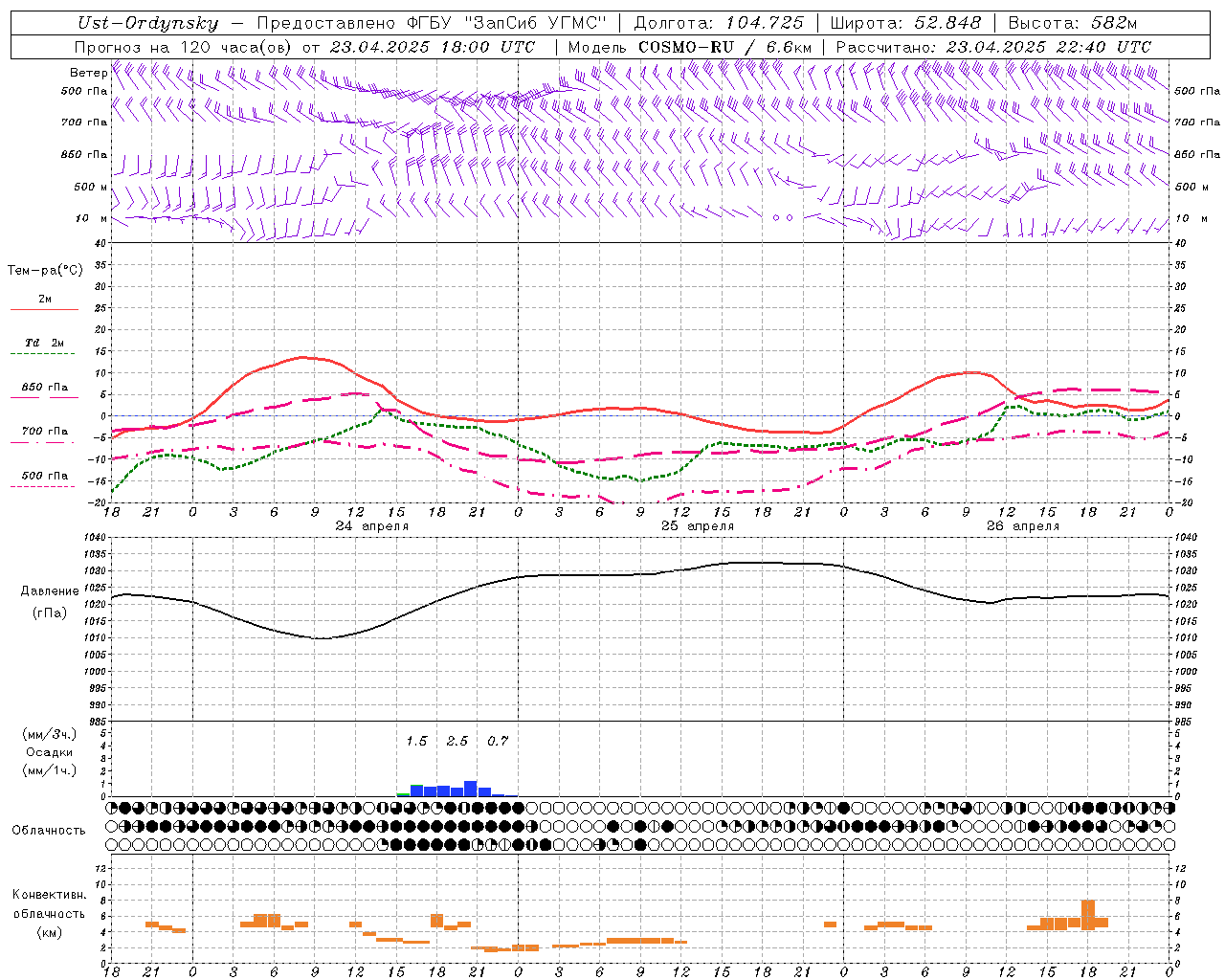Click the Ветер wind panel label
Viewport: 1225px width, 980px height.
[88, 73]
